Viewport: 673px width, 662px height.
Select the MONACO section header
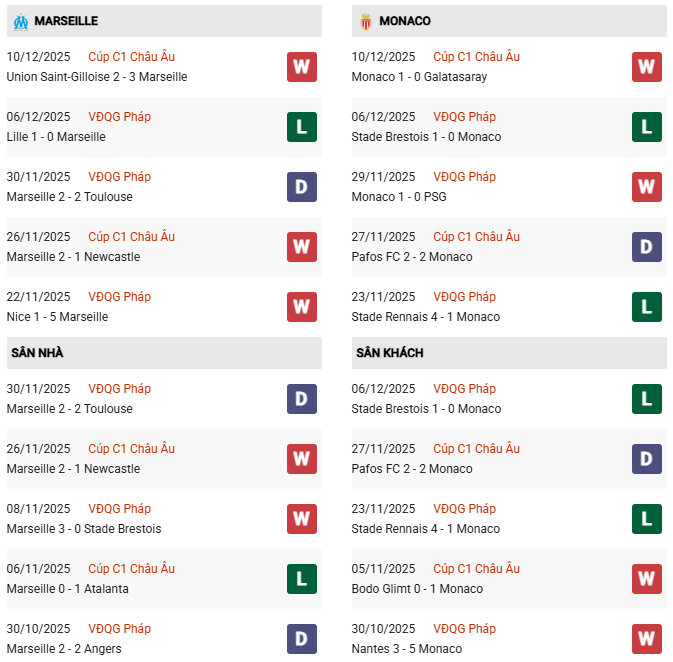coord(405,21)
